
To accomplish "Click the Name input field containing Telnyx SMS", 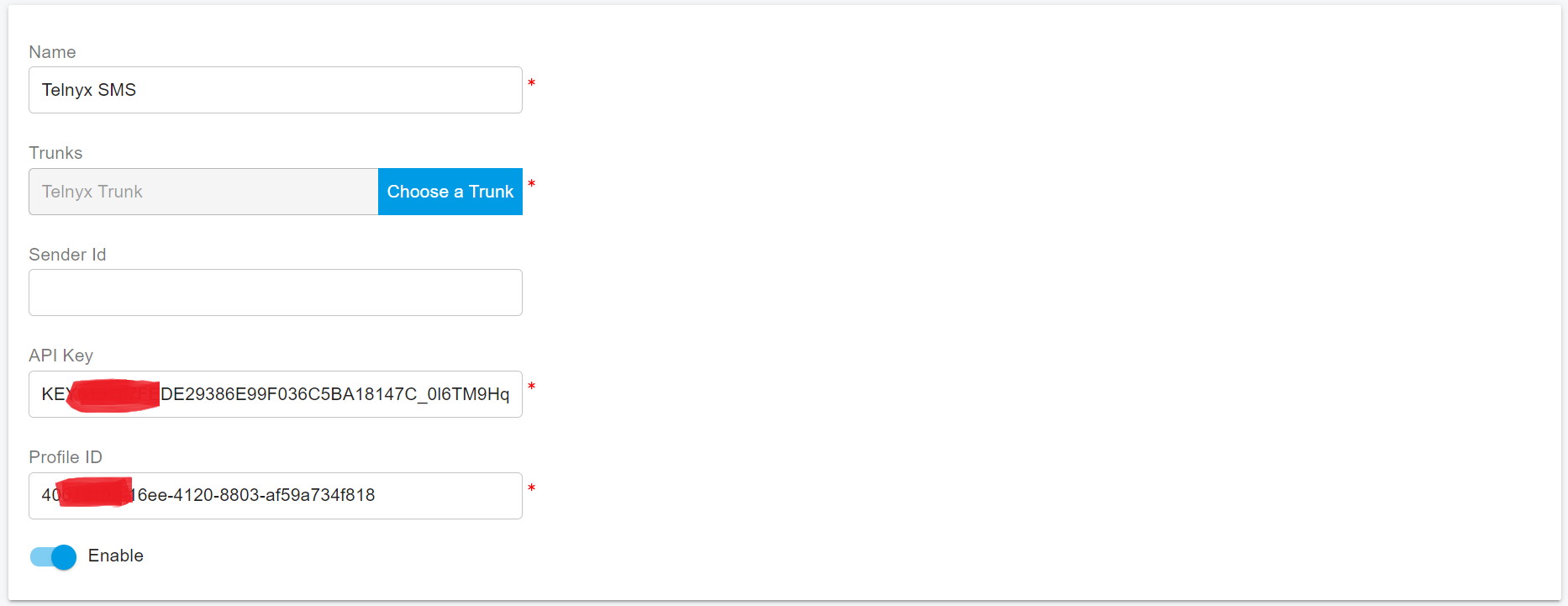I will [275, 90].
